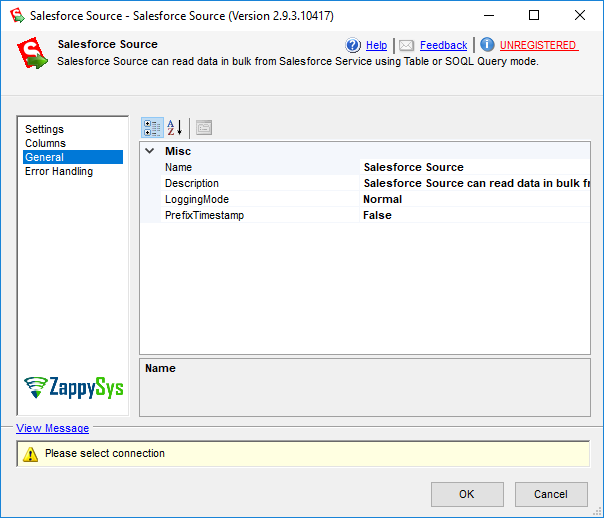The image size is (604, 518).
Task: Click the Cancel button
Action: [551, 494]
